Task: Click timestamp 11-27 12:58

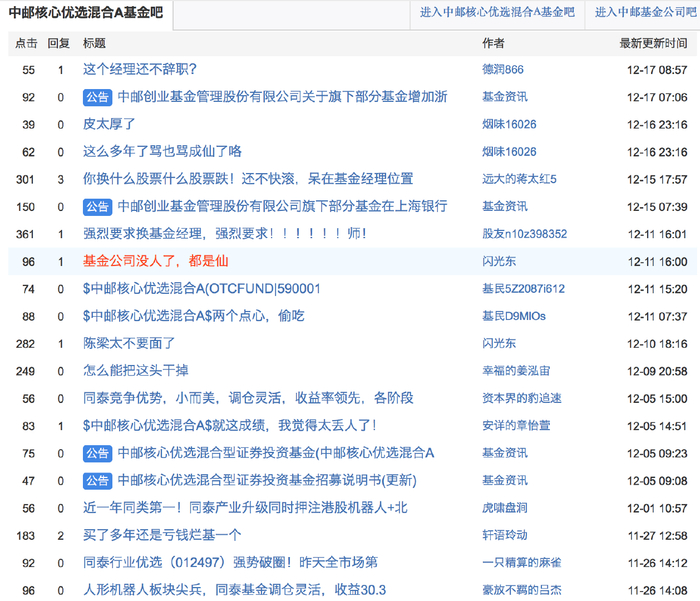Action: tap(657, 535)
